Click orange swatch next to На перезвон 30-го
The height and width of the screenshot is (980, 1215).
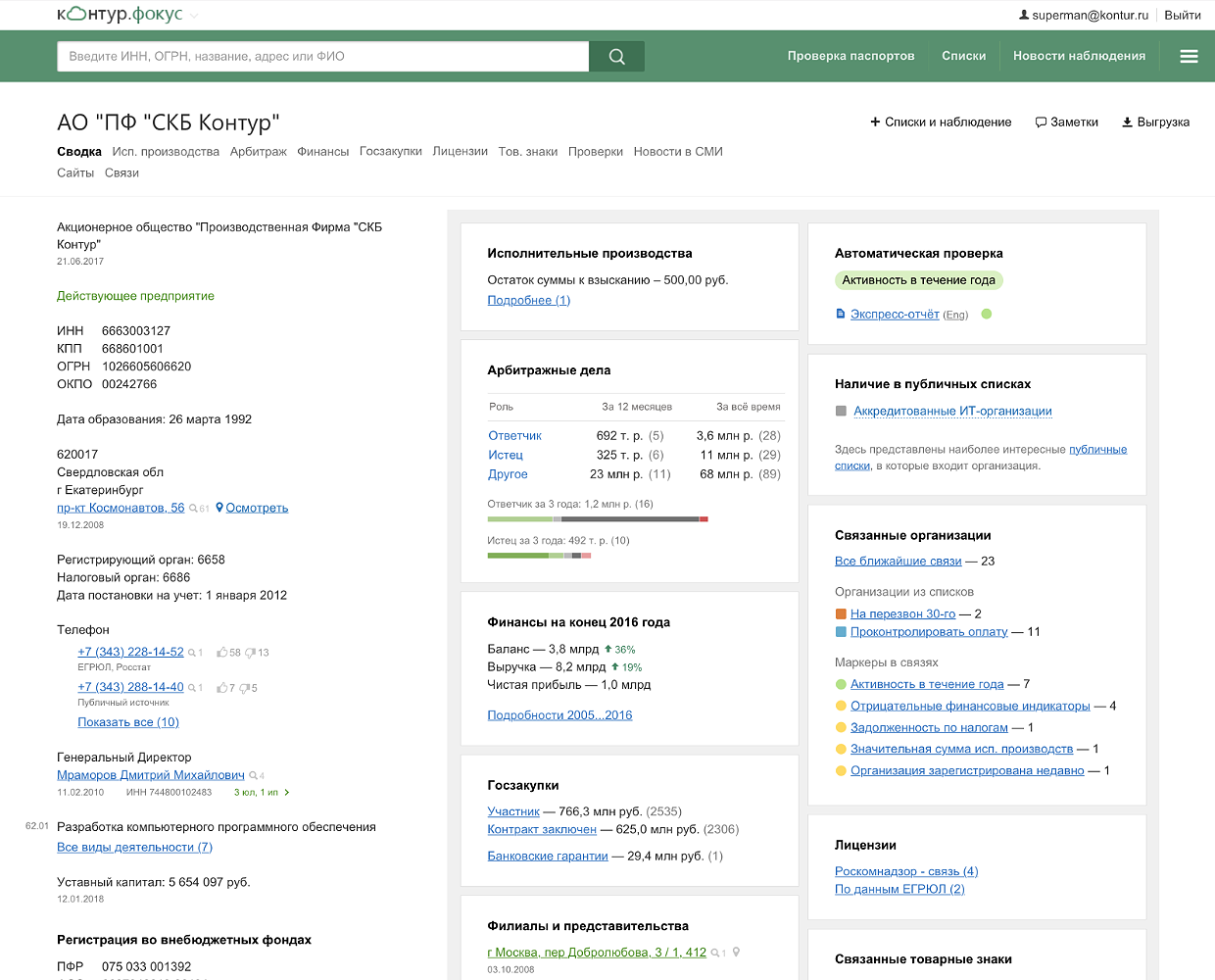[x=841, y=614]
